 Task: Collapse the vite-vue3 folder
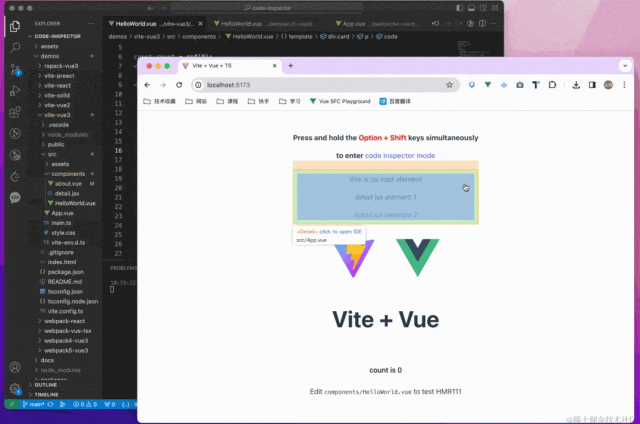57,115
